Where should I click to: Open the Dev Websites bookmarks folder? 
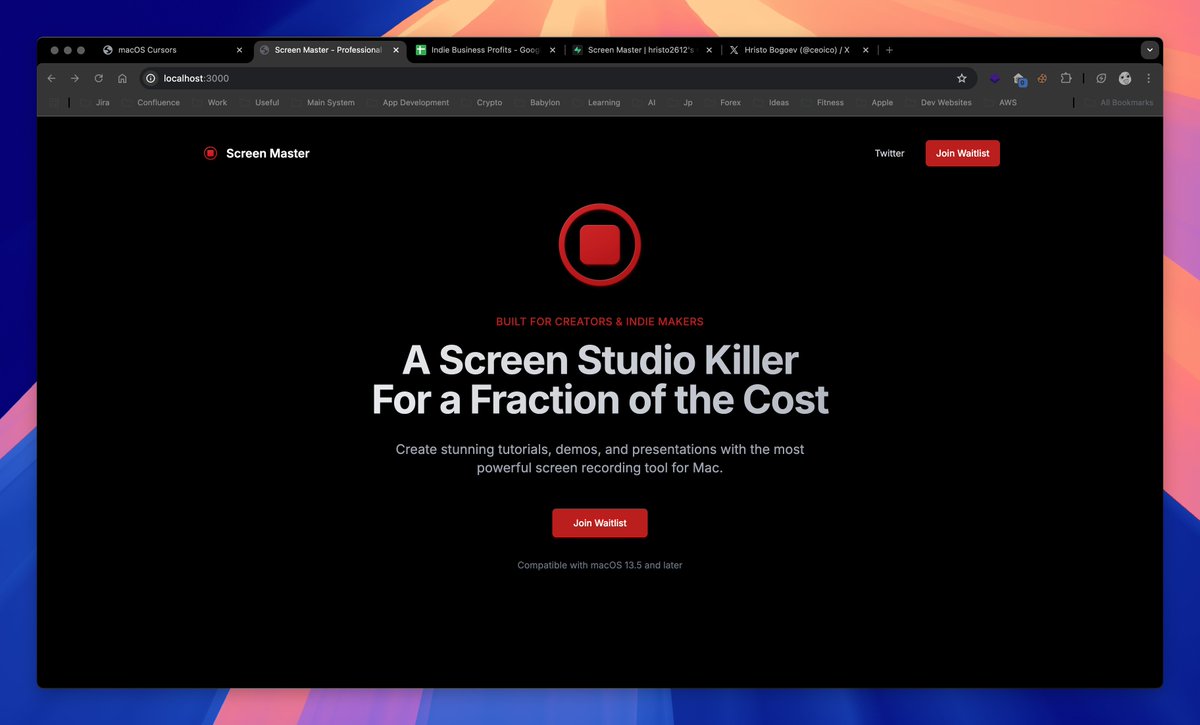937,102
